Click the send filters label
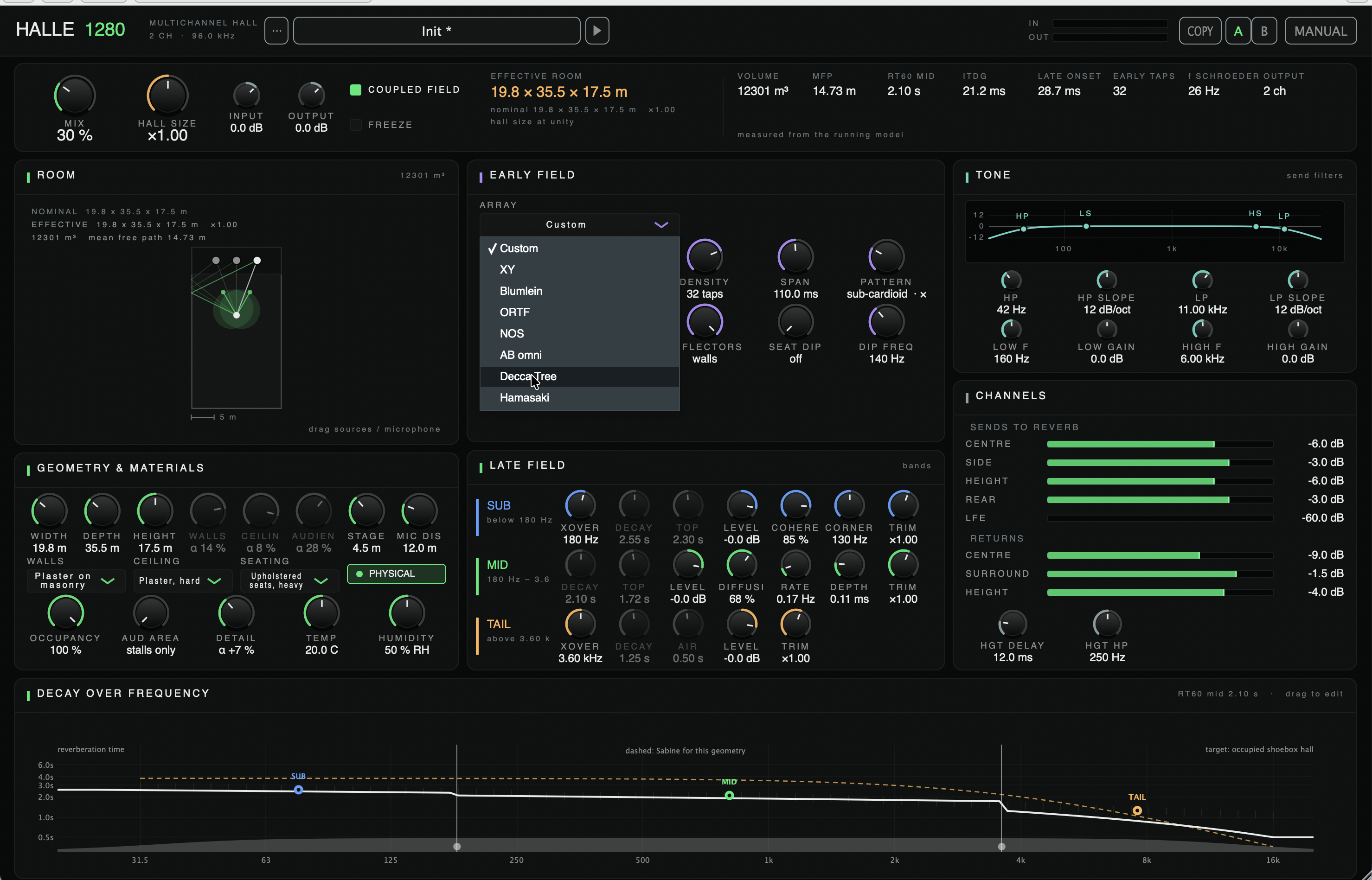 pyautogui.click(x=1314, y=175)
